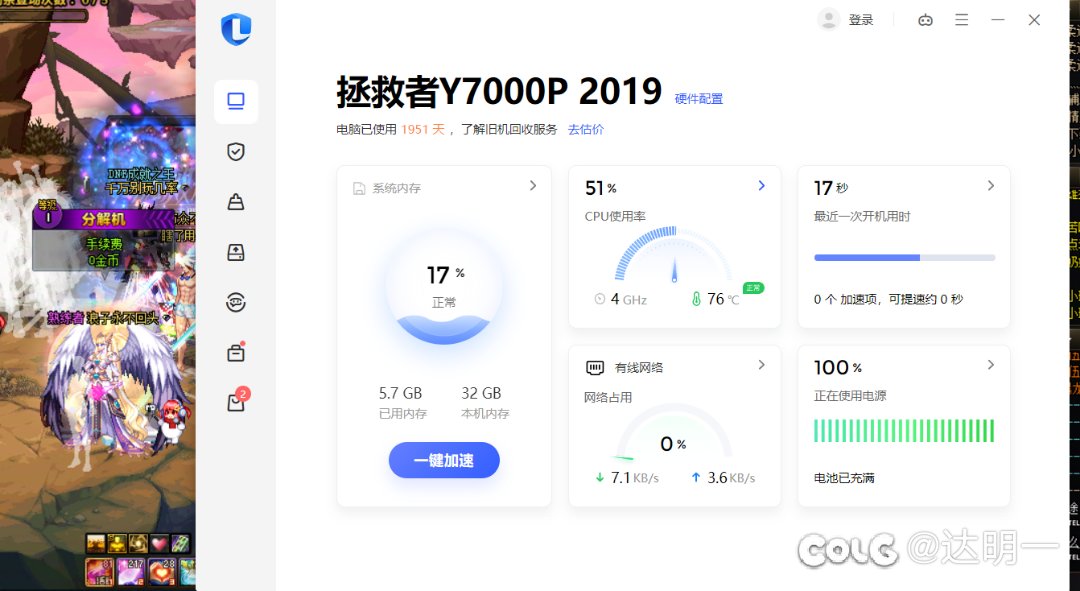Screen dimensions: 1080x591
Task: Click the blue upload arrow icon
Action: (696, 477)
